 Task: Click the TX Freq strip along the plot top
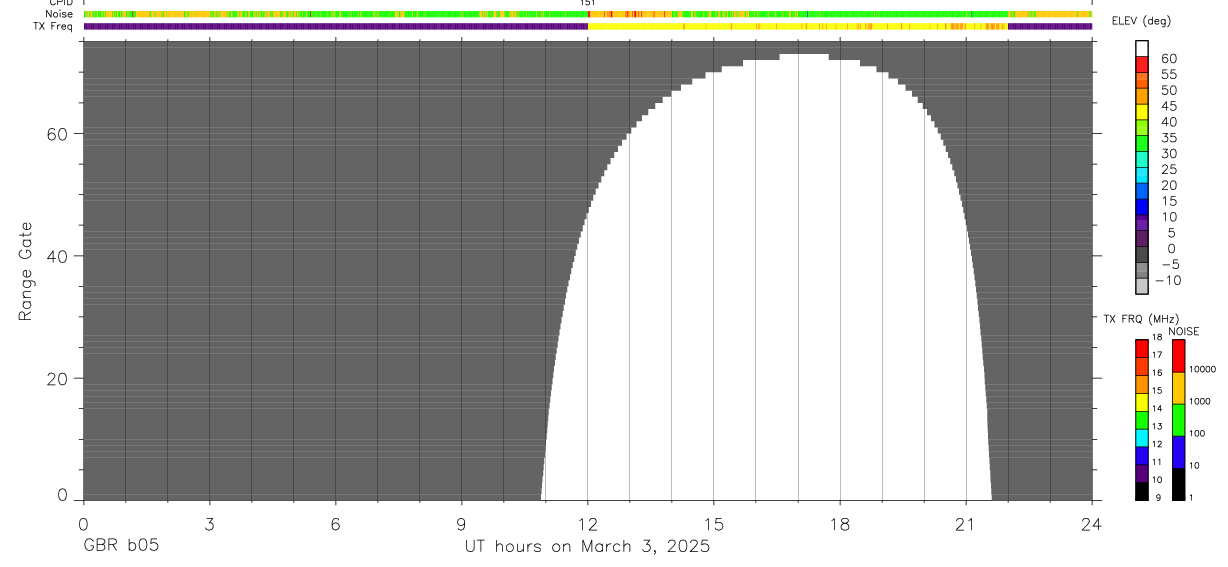[587, 26]
